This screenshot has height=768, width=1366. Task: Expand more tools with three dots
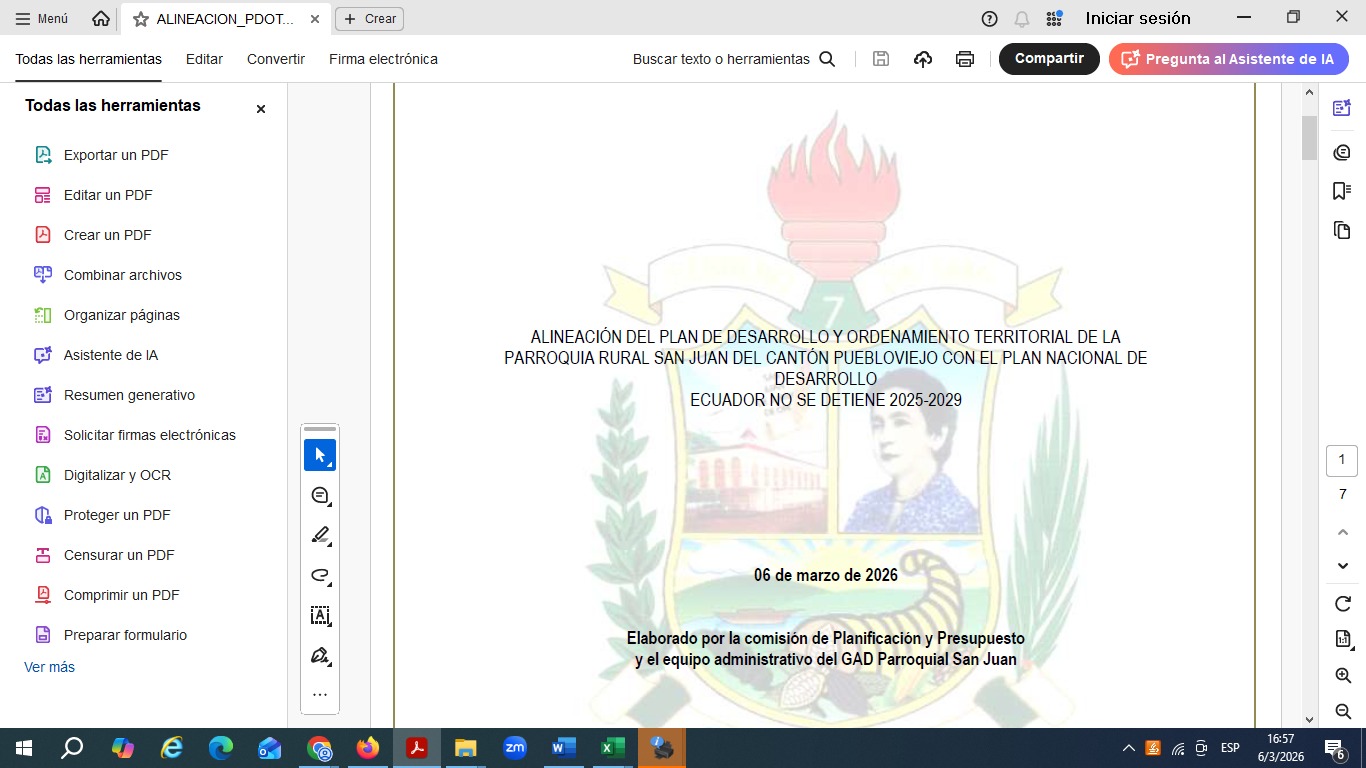(320, 695)
